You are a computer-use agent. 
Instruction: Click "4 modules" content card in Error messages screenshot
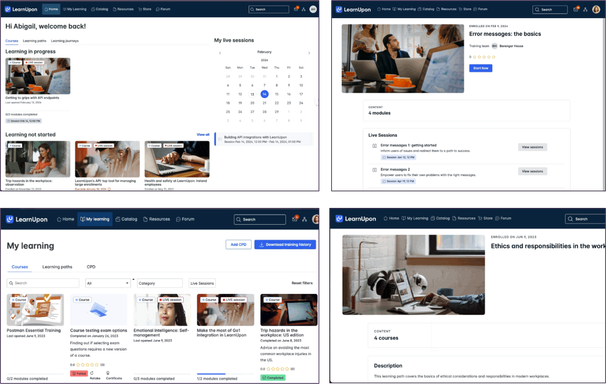pos(466,110)
